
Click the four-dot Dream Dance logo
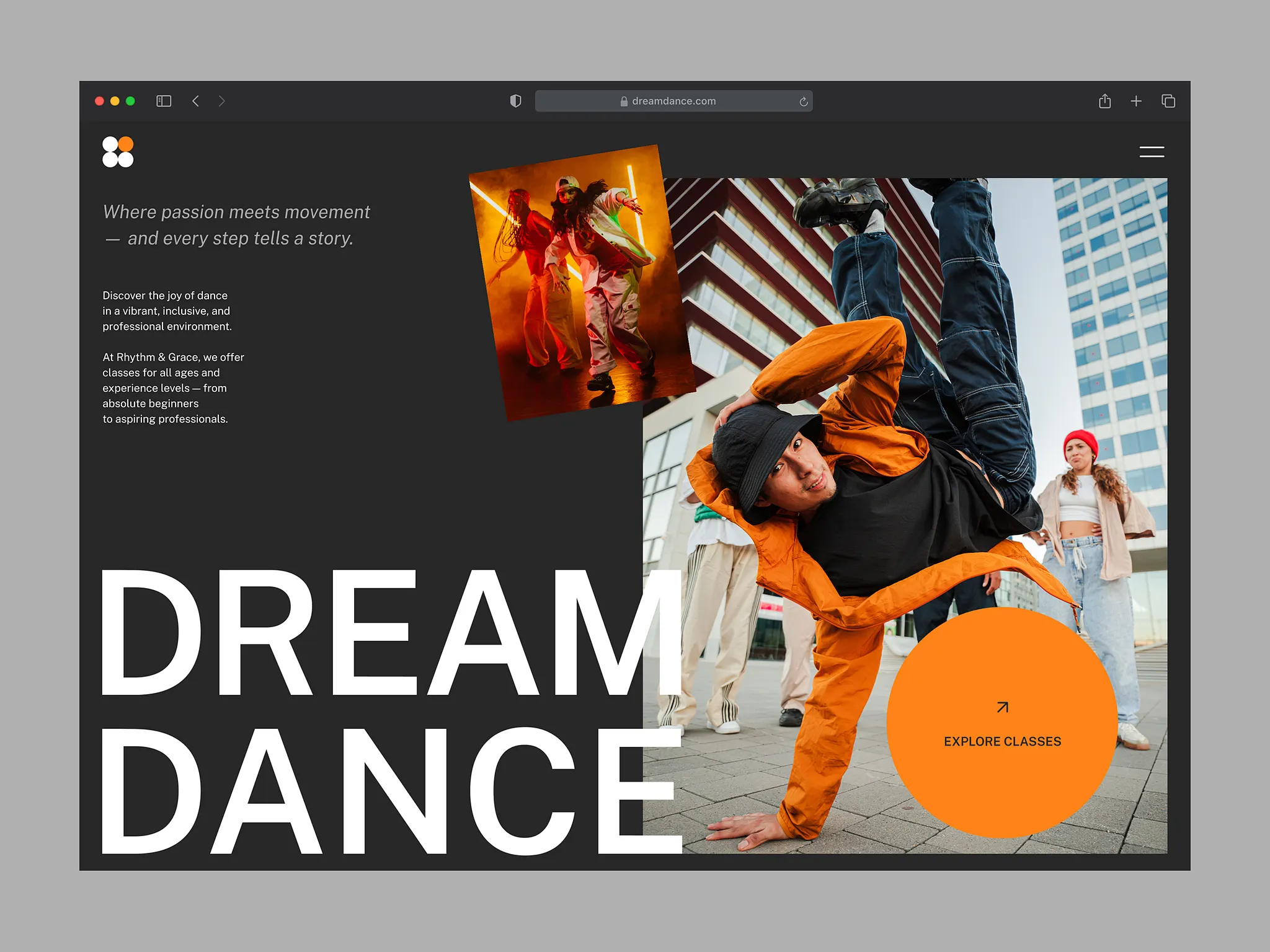pyautogui.click(x=118, y=152)
